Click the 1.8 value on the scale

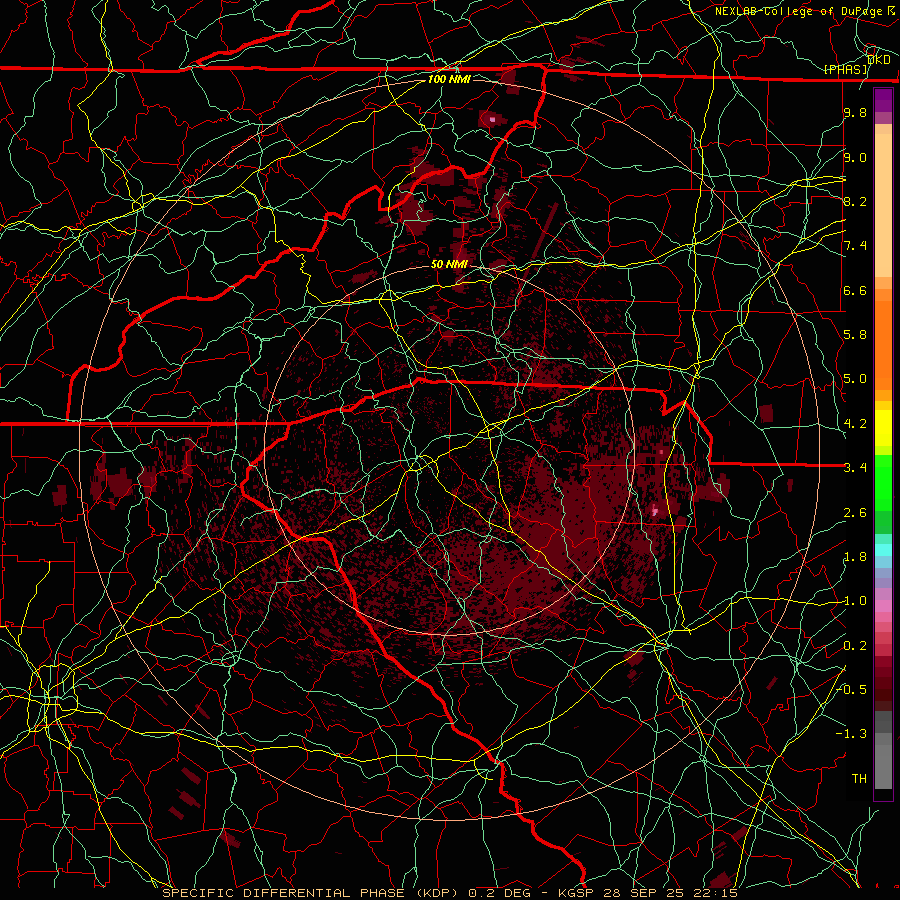(x=855, y=557)
